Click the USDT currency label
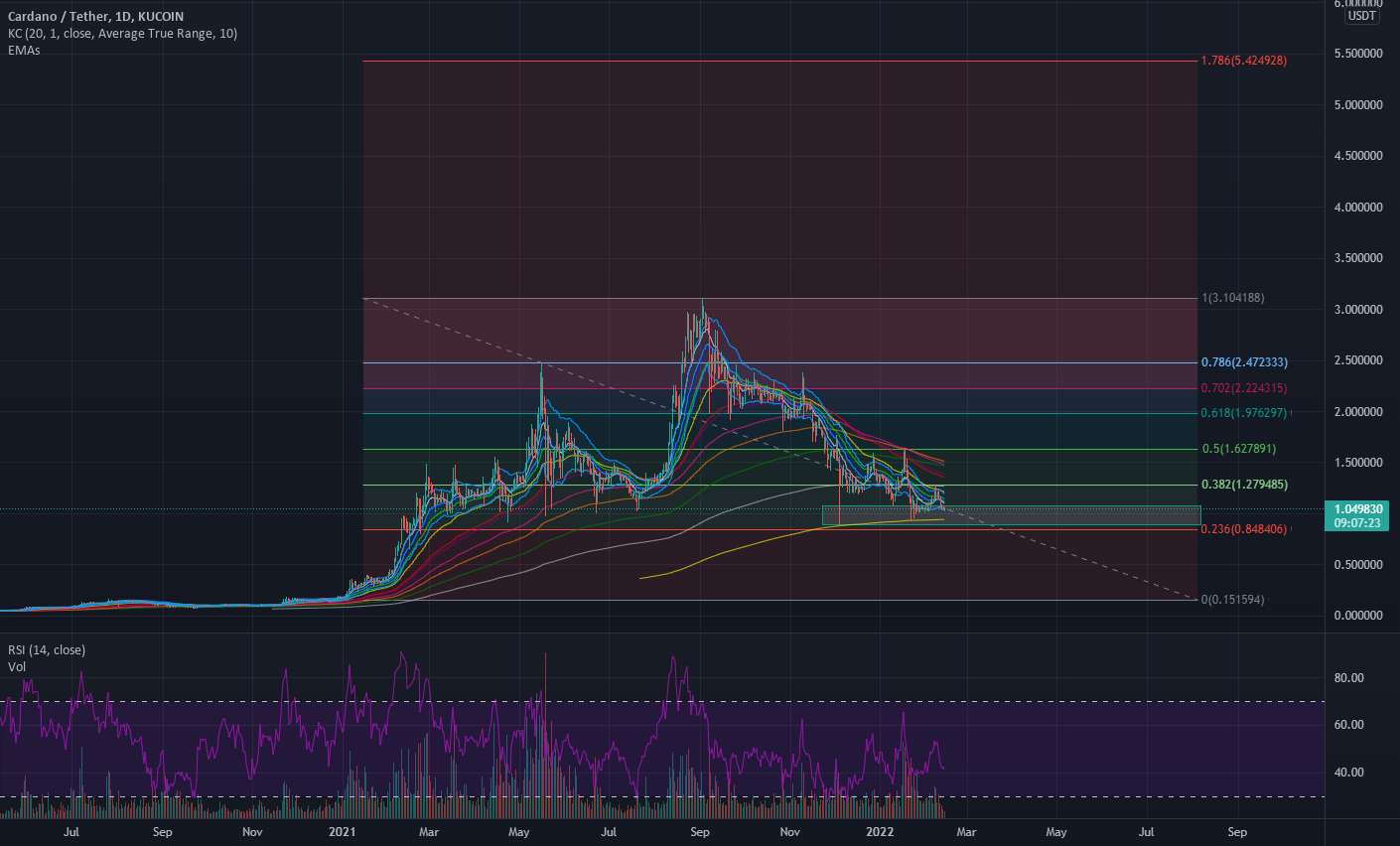 1361,16
